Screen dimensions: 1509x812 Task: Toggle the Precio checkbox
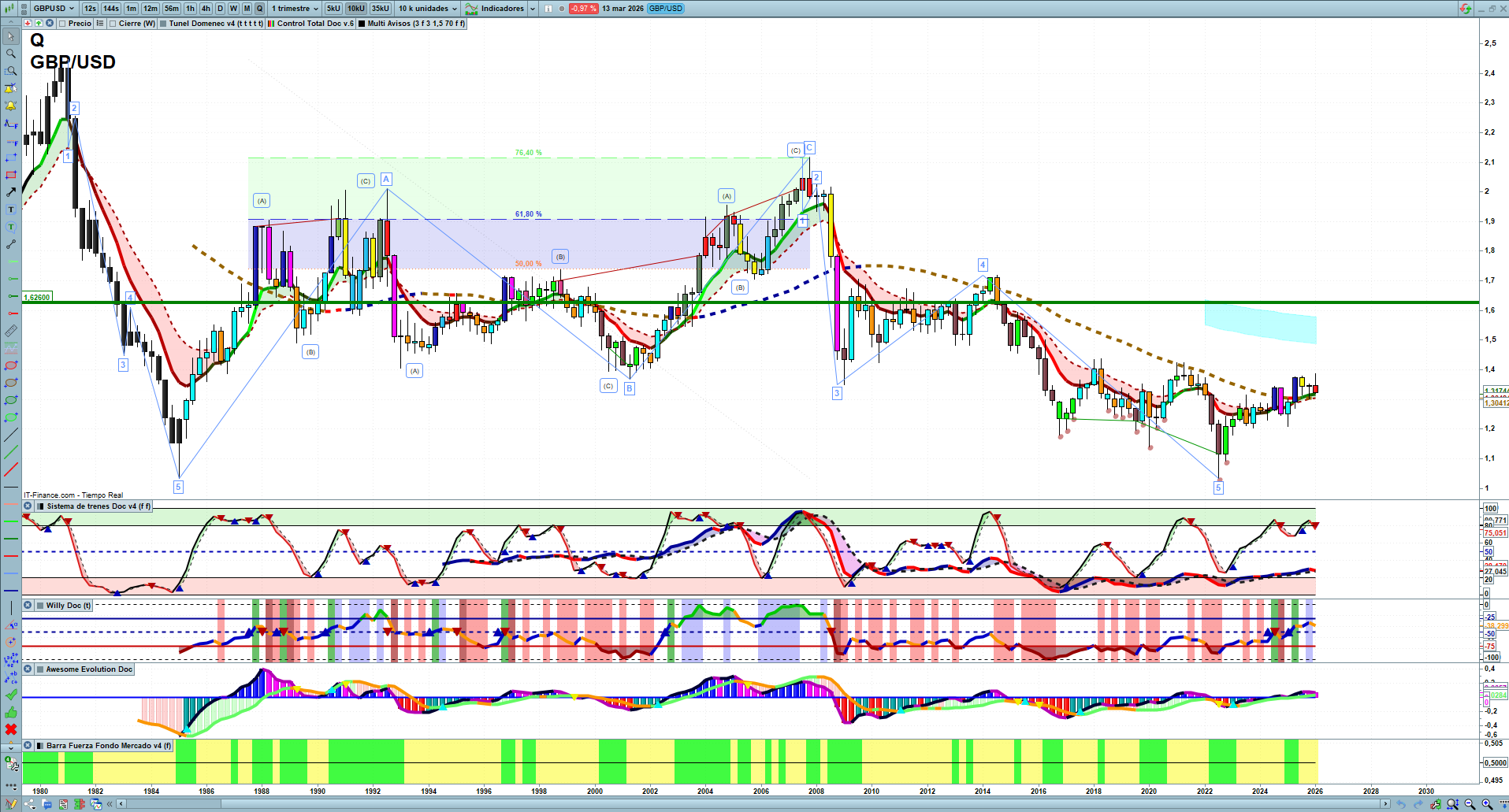pos(63,24)
